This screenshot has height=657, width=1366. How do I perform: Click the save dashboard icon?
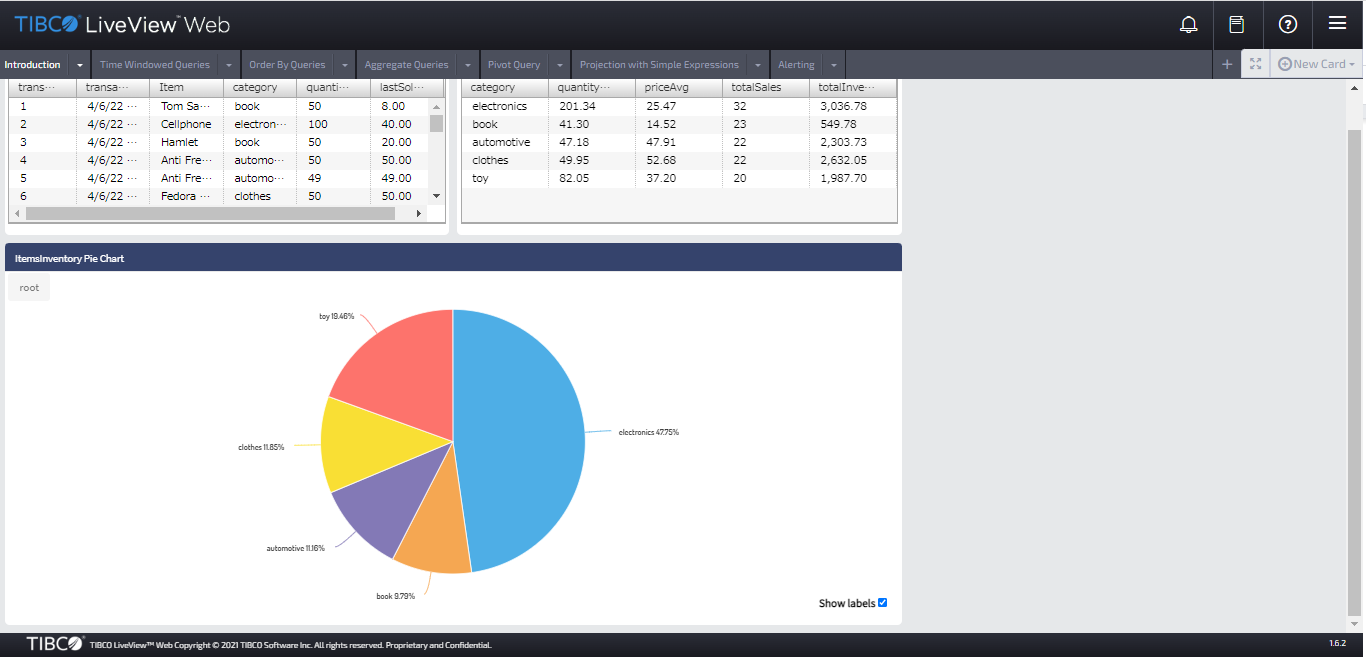pos(1237,25)
